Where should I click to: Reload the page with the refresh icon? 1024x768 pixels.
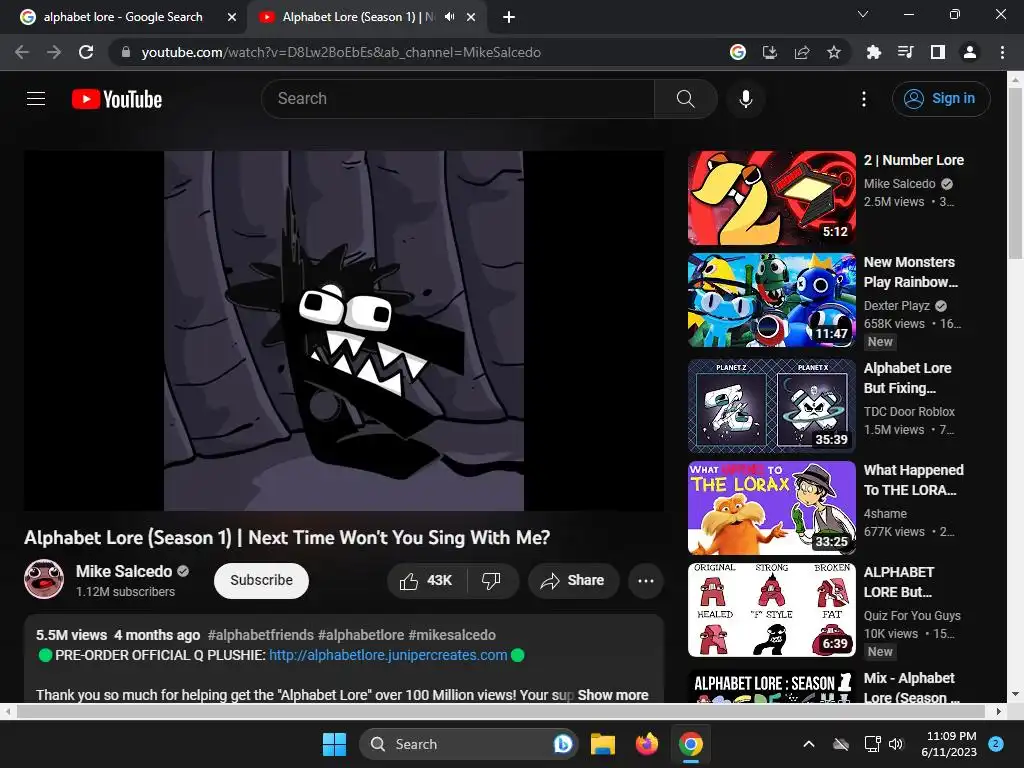point(86,52)
